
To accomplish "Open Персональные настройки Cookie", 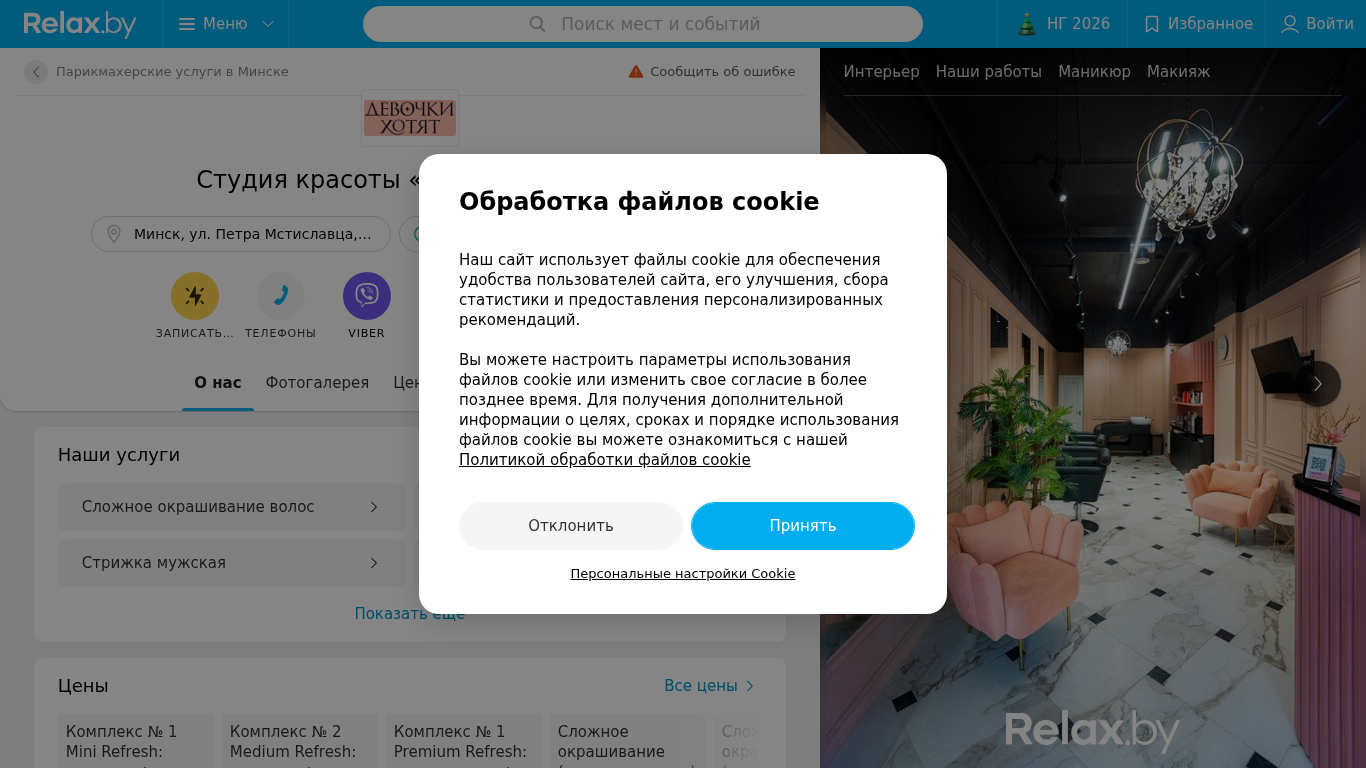I will [683, 574].
